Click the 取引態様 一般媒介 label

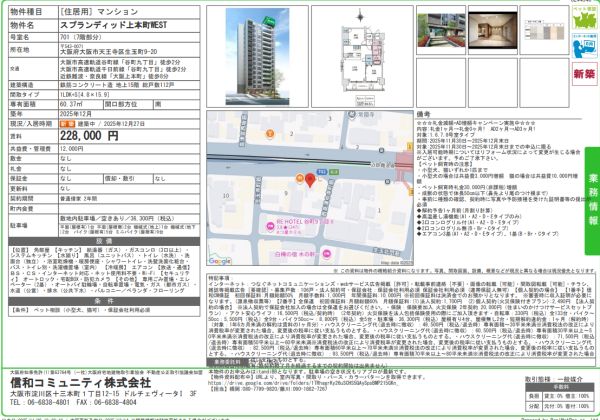point(554,379)
